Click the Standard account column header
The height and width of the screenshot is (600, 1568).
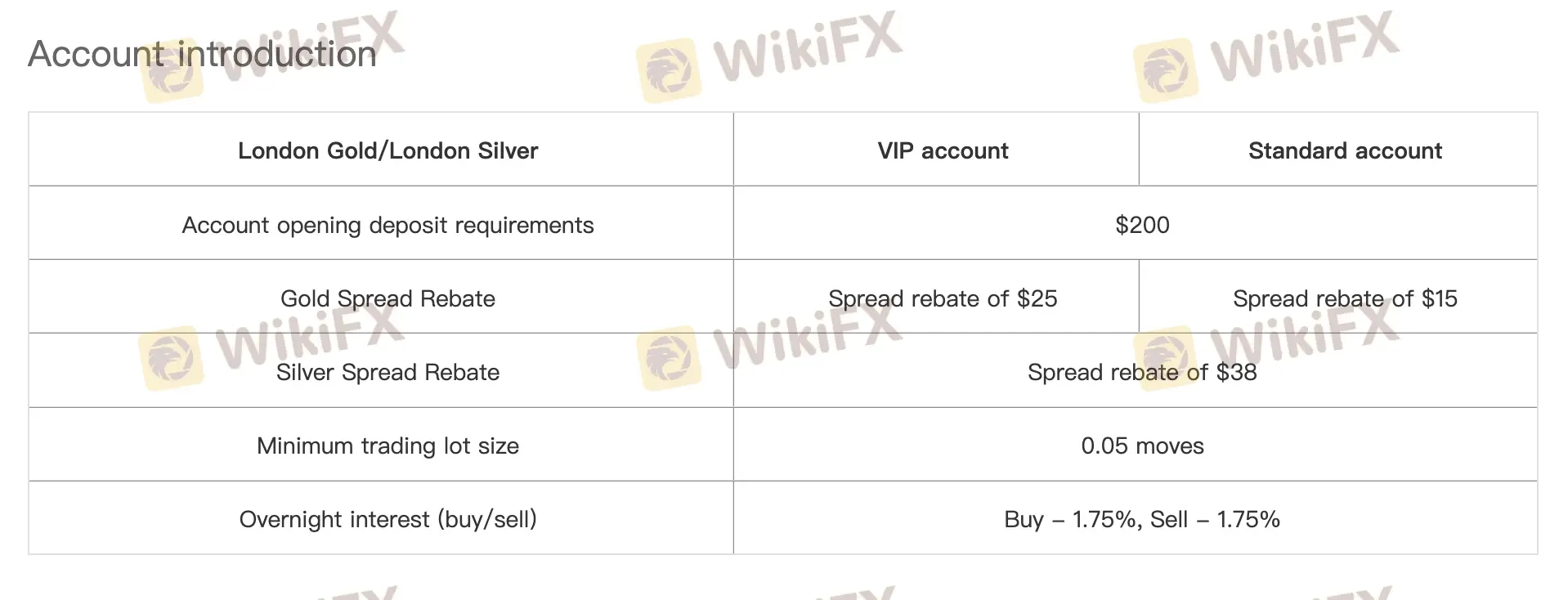coord(1345,151)
